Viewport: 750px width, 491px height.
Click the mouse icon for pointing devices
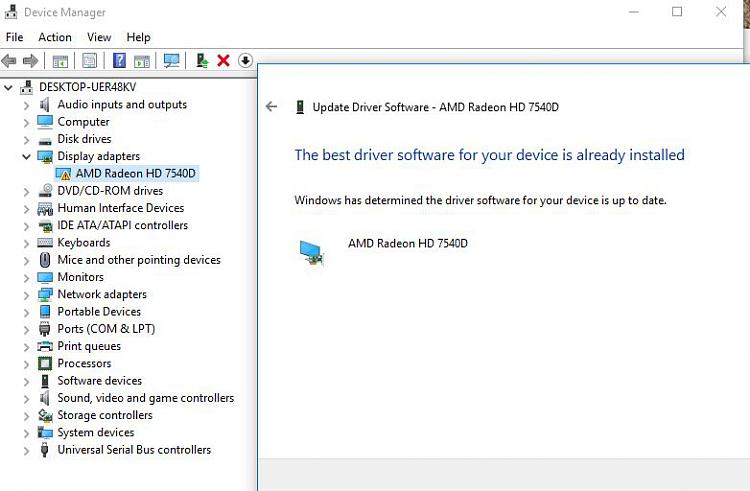44,260
